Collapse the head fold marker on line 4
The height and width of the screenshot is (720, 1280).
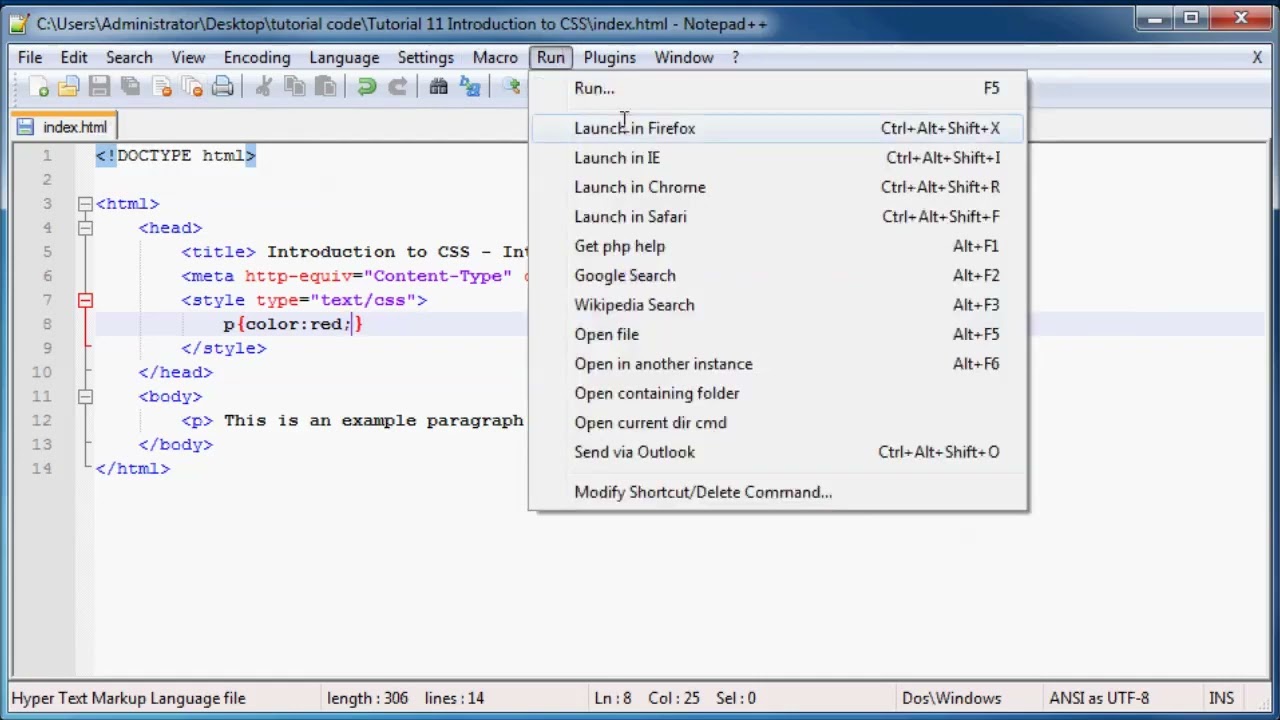coord(85,228)
